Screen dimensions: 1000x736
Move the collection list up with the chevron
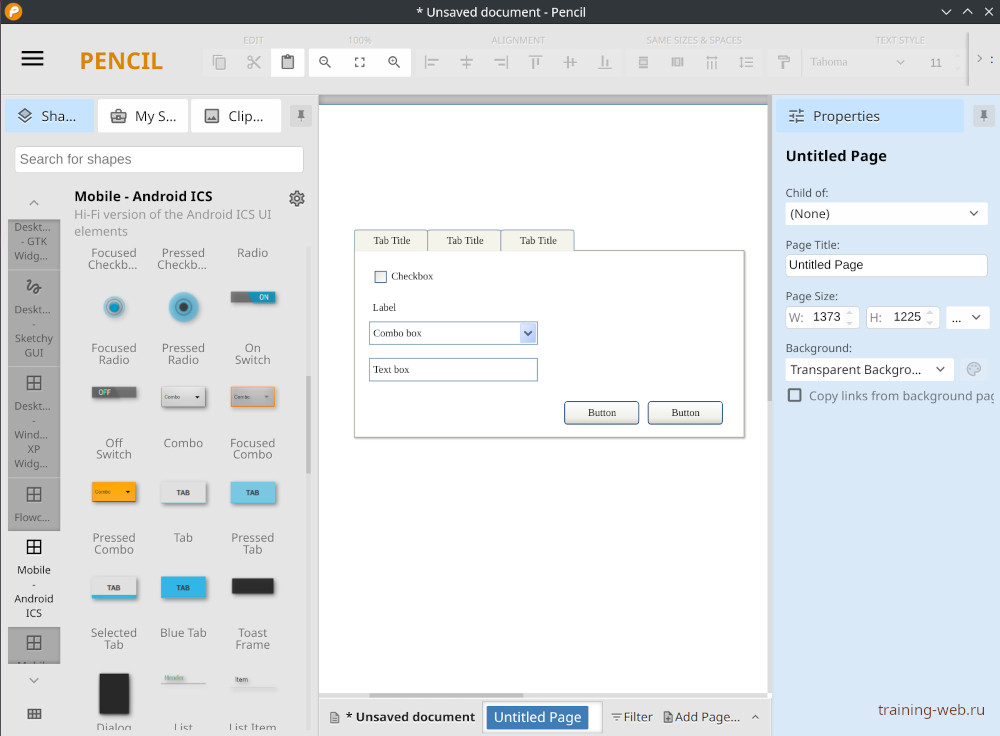click(x=34, y=203)
